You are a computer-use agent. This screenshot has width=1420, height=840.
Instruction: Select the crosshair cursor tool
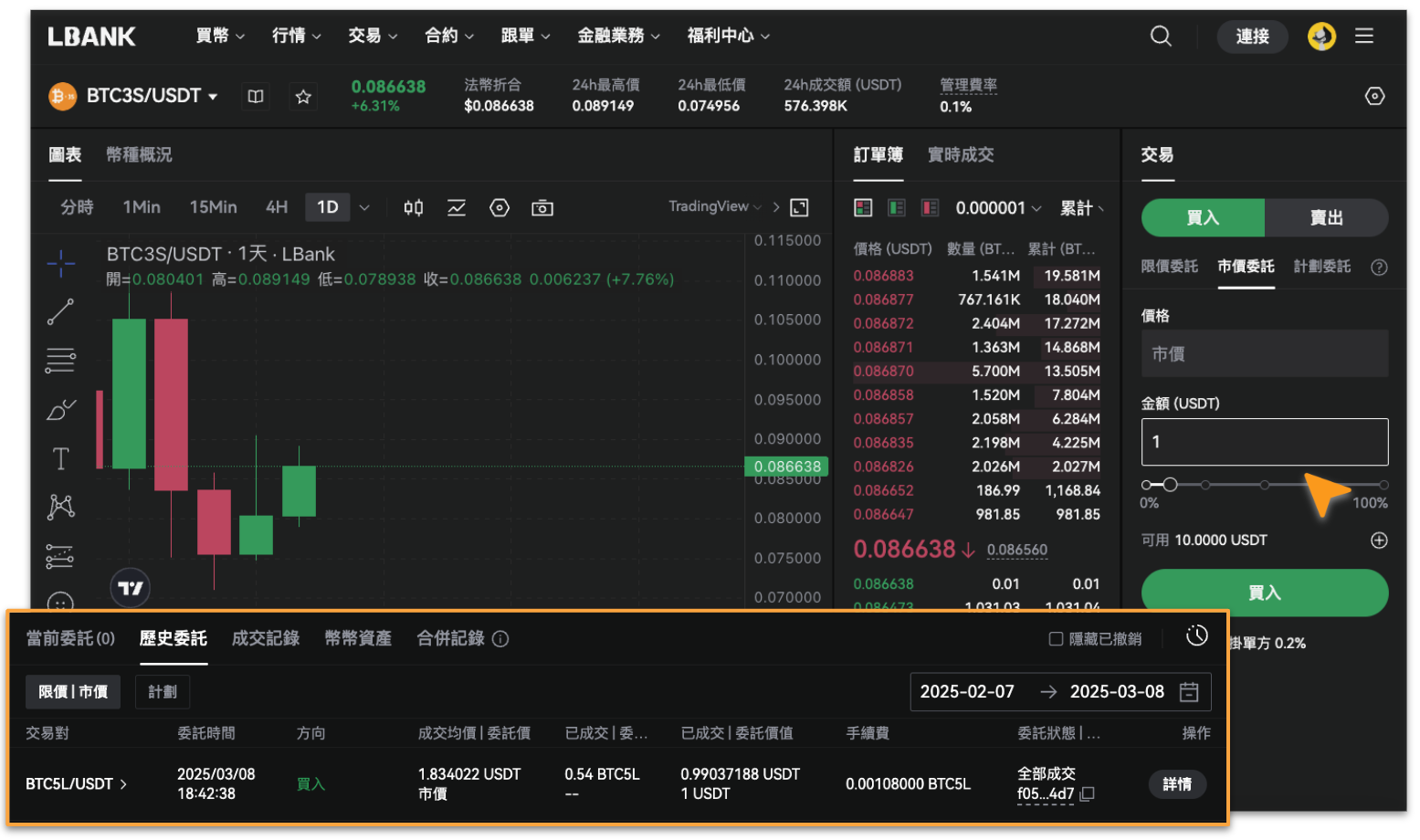click(x=61, y=264)
